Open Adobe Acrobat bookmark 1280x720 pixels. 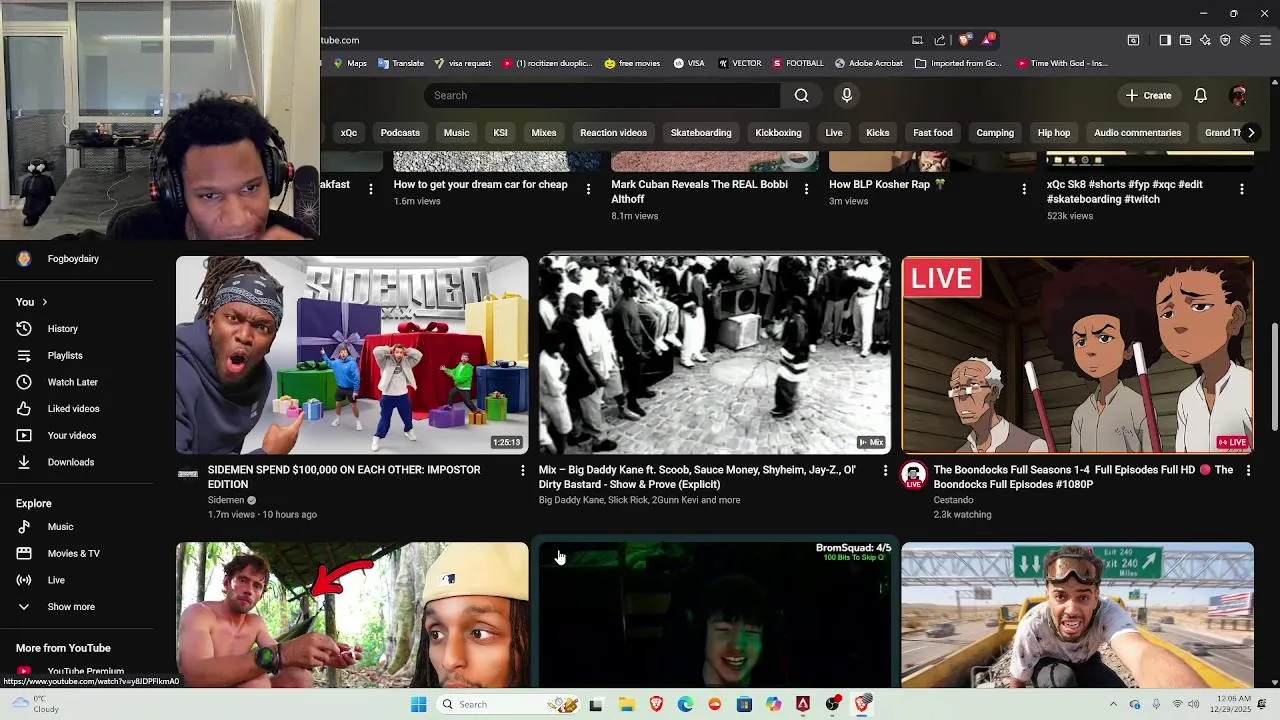(x=869, y=63)
